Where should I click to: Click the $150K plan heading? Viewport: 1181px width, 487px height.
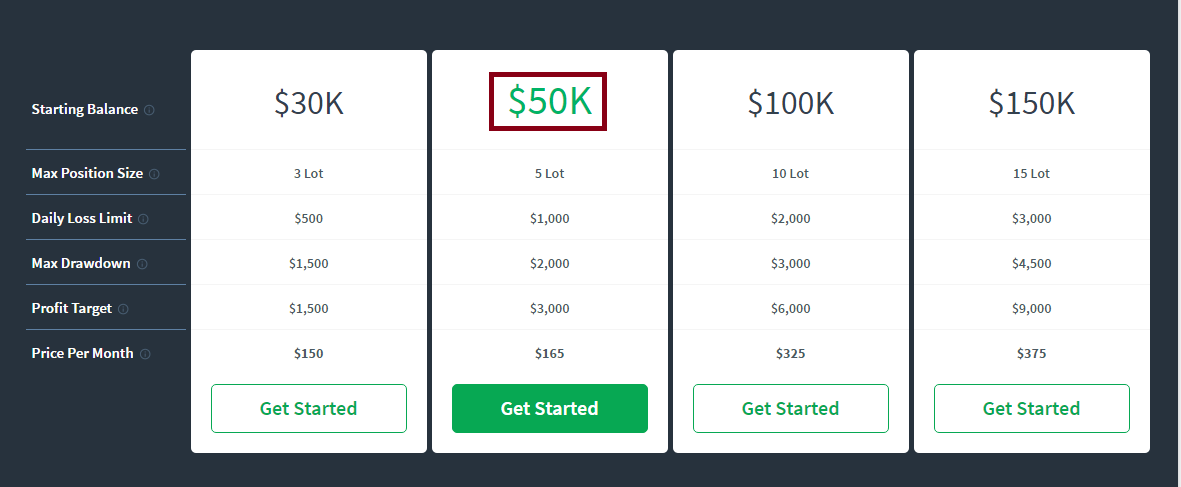1032,102
